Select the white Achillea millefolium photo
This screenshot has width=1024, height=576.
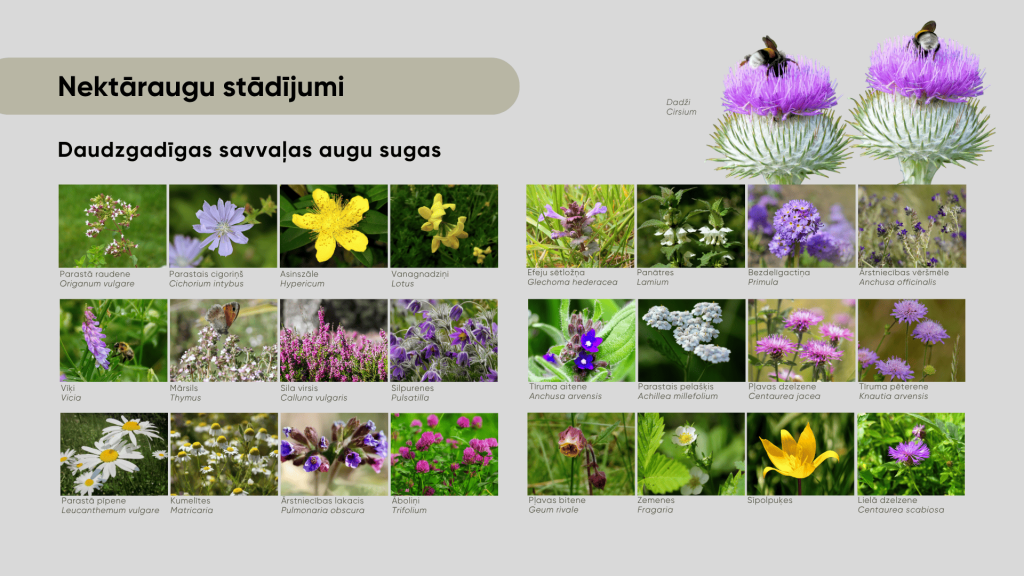click(x=691, y=340)
